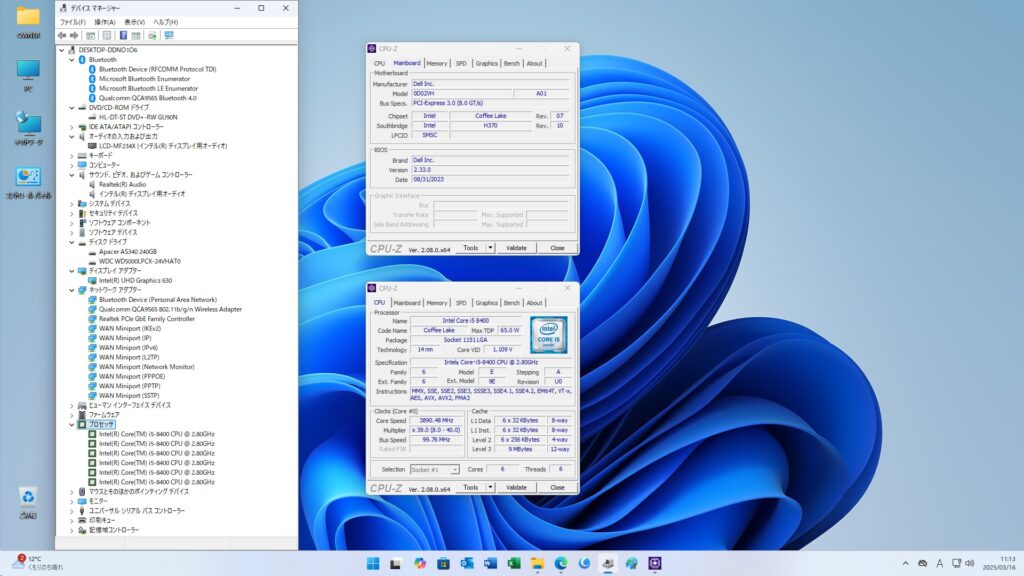
Task: Click the Windows Start button
Action: tap(372, 563)
